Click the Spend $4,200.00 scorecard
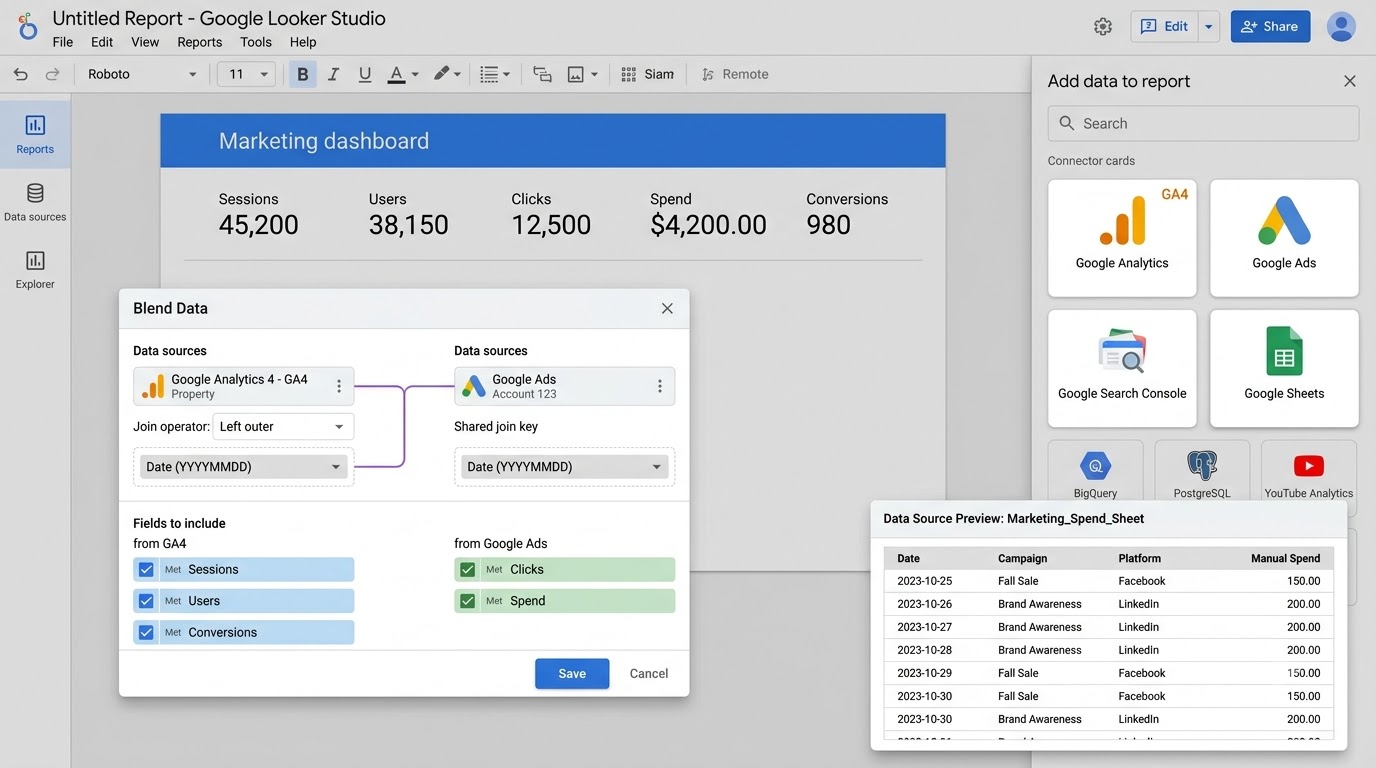 coord(708,214)
